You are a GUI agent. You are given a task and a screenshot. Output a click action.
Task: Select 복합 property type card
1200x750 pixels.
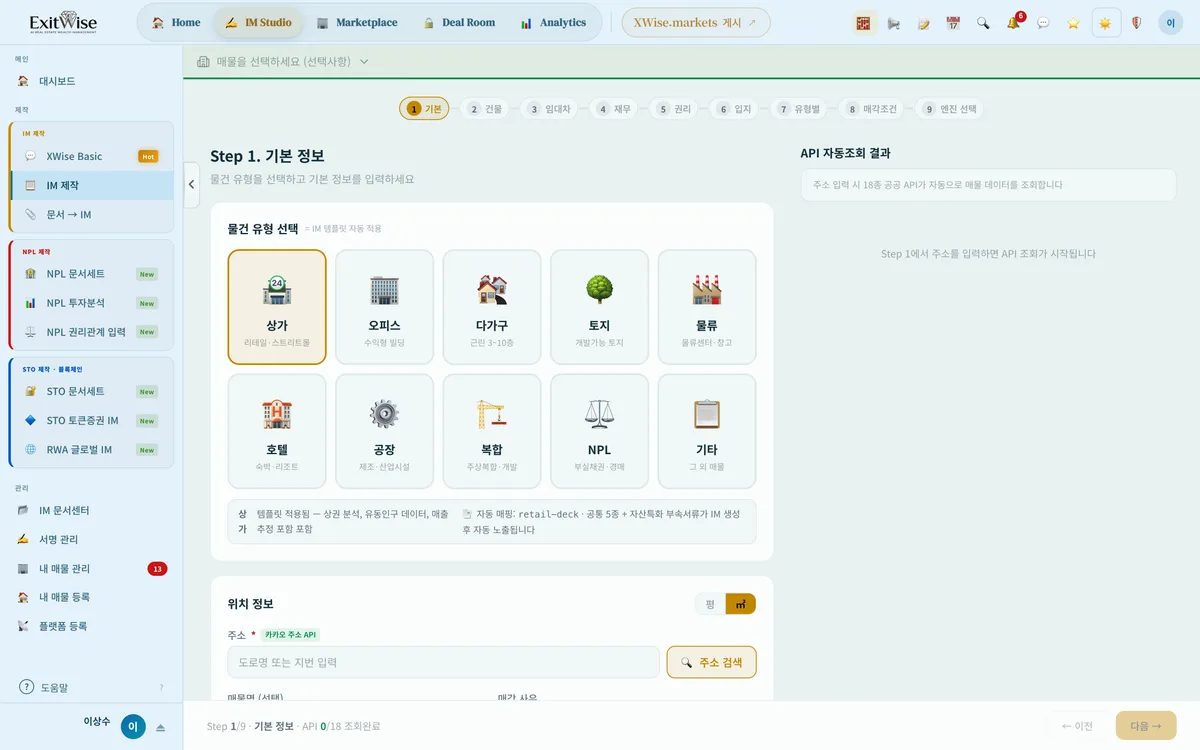(492, 431)
